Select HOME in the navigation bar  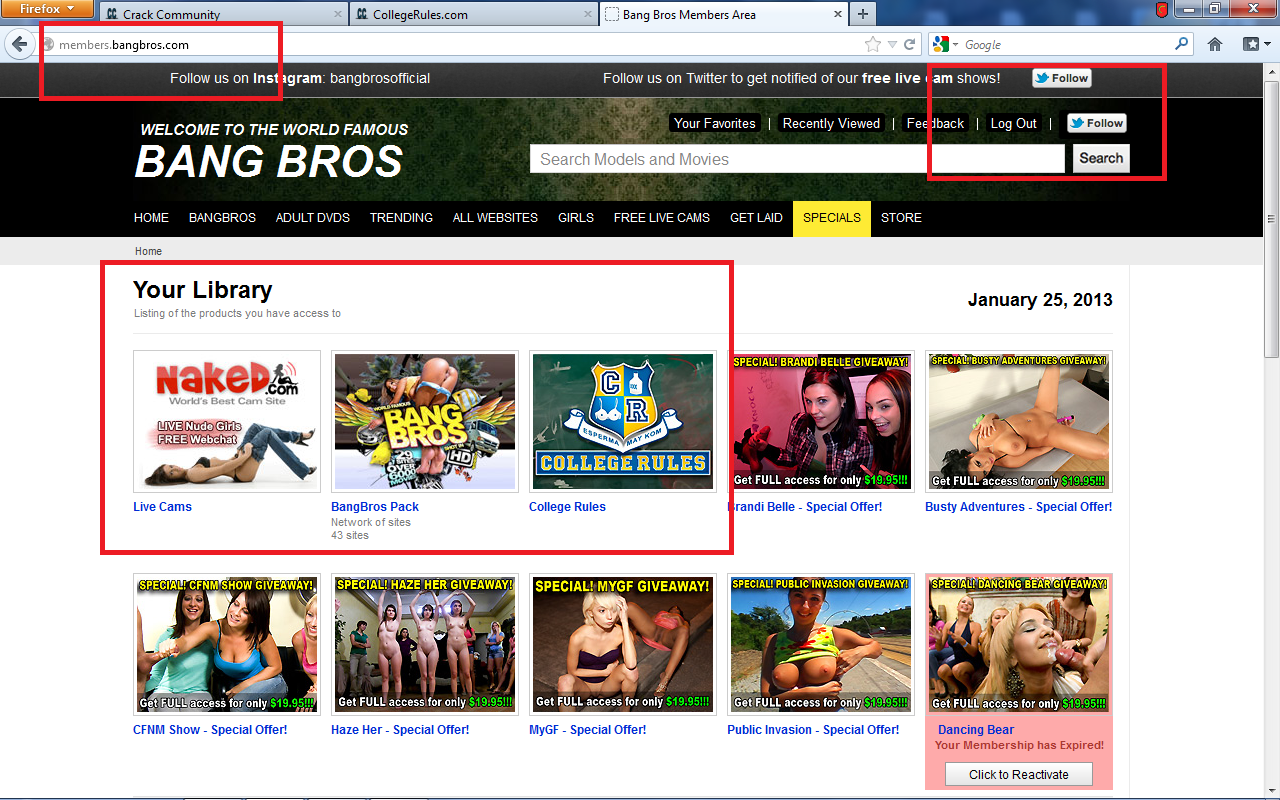pos(151,218)
